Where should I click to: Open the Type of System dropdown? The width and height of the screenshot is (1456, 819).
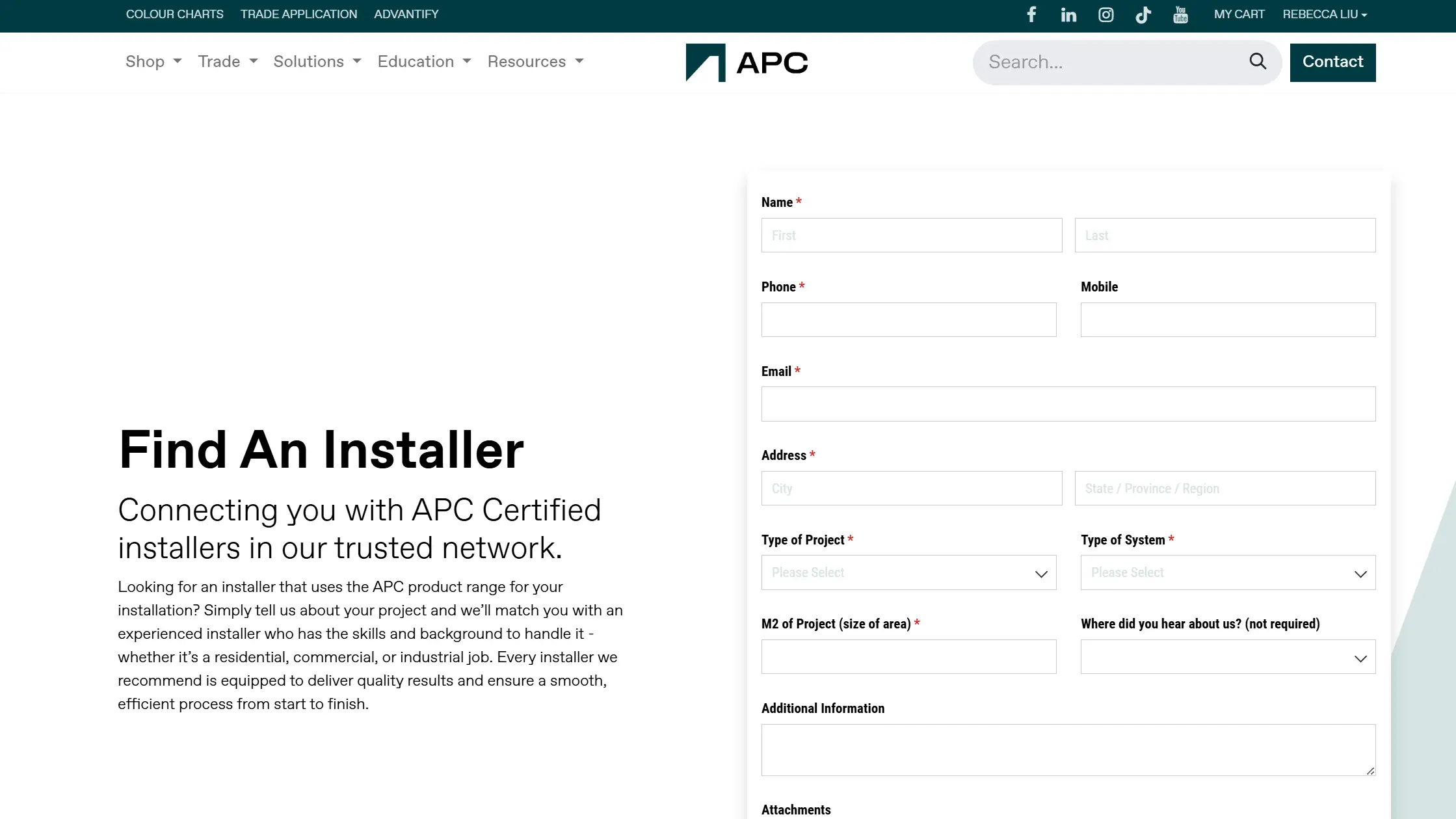pyautogui.click(x=1228, y=572)
